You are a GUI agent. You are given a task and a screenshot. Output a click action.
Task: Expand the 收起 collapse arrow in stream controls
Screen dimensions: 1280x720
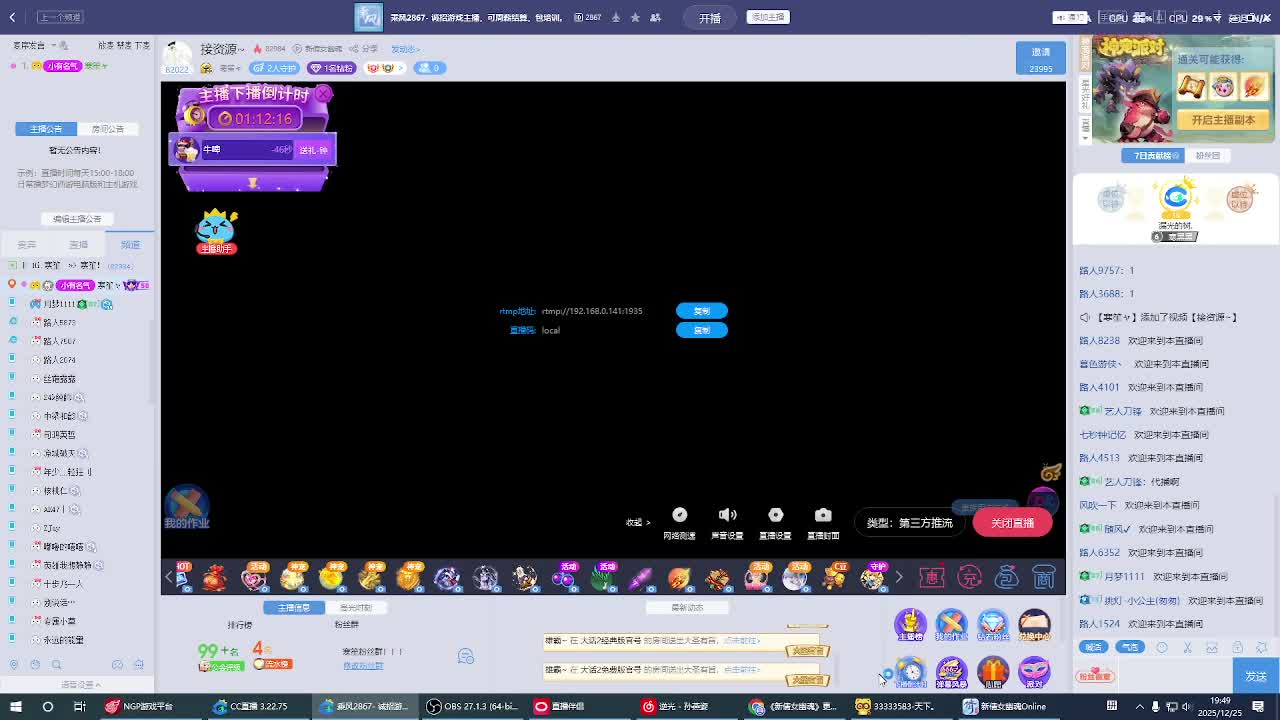click(638, 522)
